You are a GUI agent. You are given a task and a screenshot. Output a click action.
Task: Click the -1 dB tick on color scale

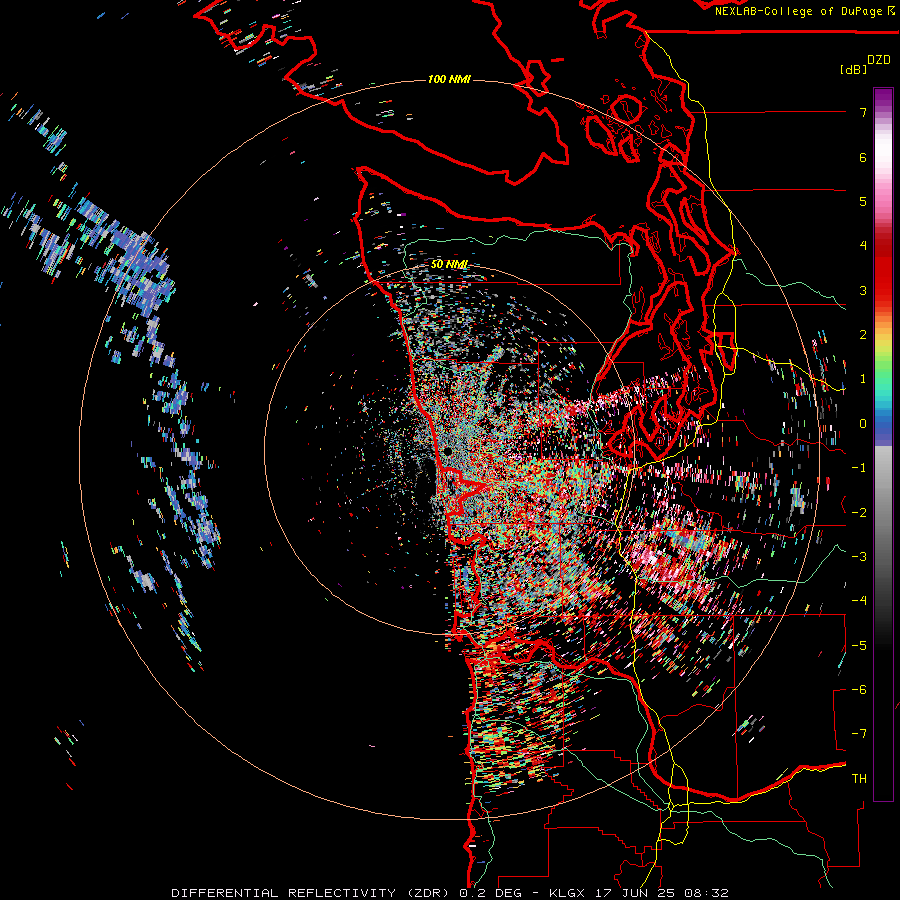tap(859, 468)
